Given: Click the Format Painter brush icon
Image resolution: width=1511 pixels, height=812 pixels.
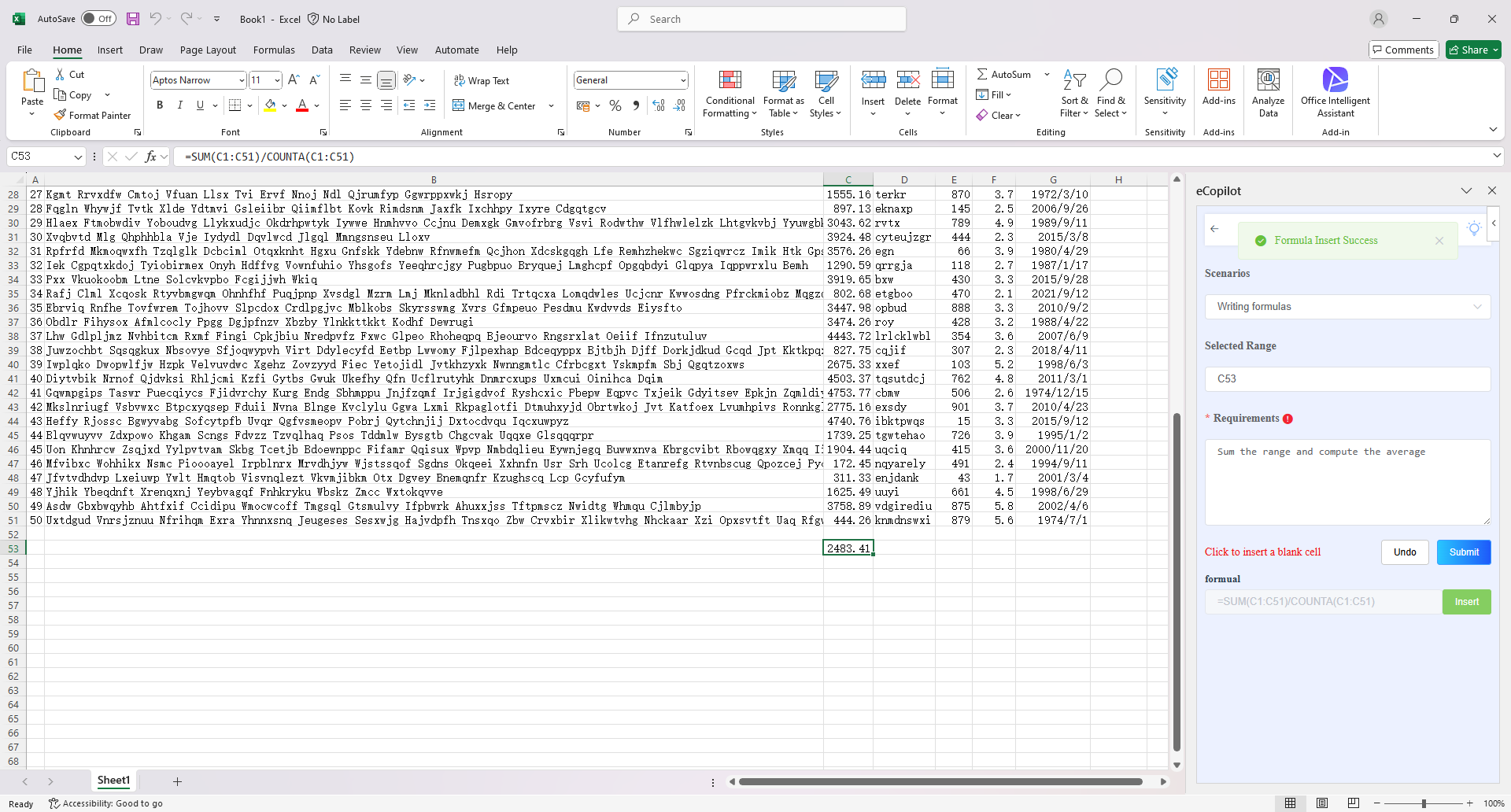Looking at the screenshot, I should (x=60, y=115).
